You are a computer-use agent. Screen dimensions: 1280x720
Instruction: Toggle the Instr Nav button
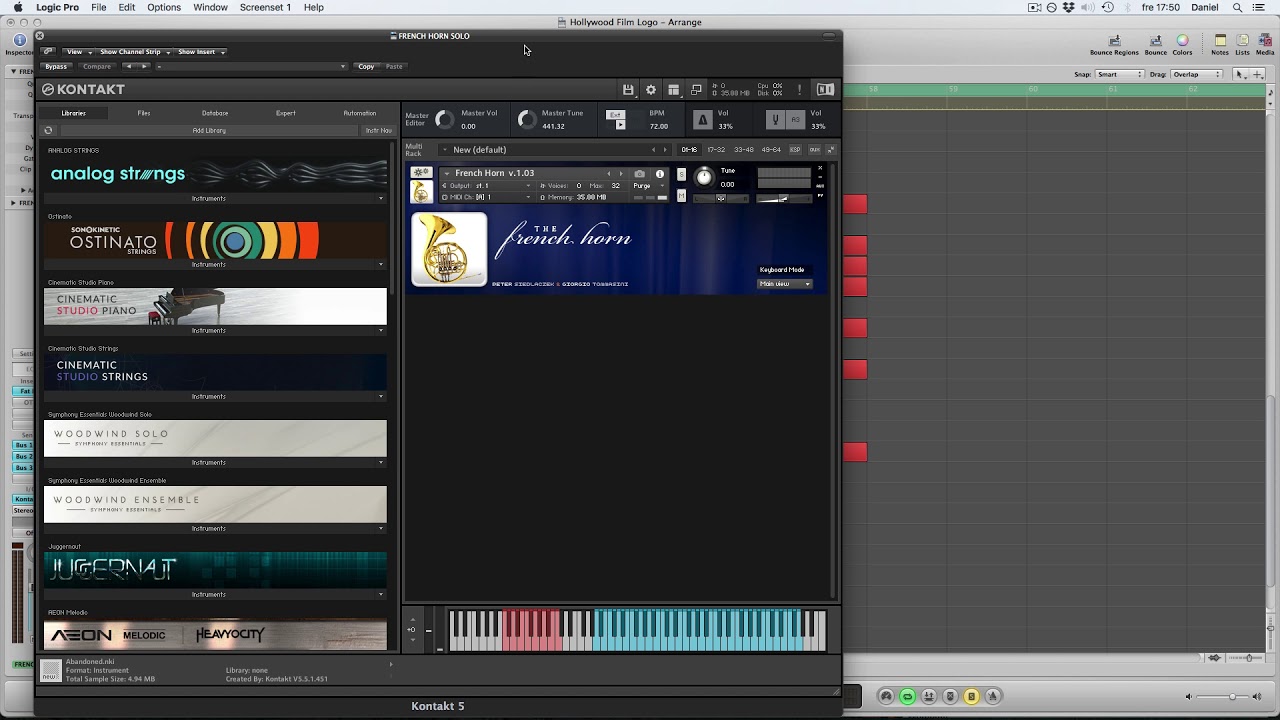pyautogui.click(x=379, y=130)
